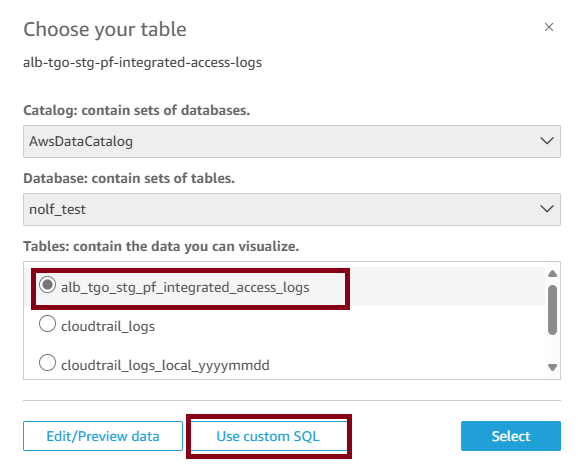Click the cloudtrail_logs_local_yyyymmdd table label
This screenshot has height=469, width=578.
(165, 365)
